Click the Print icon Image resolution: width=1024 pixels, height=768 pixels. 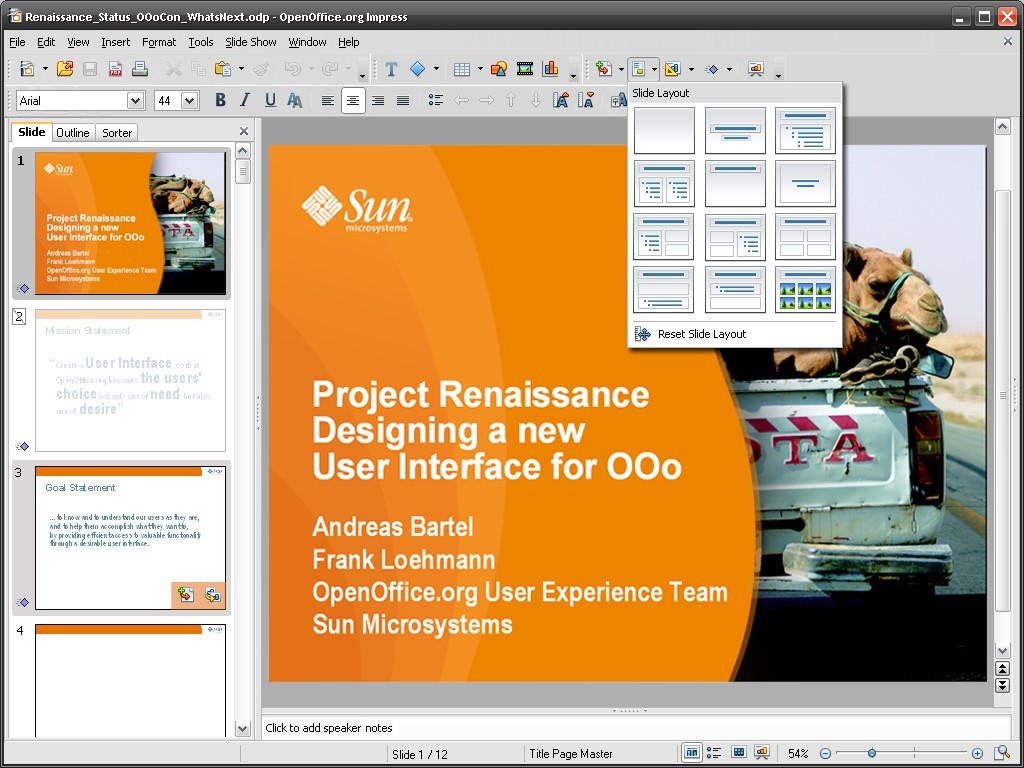[x=140, y=69]
